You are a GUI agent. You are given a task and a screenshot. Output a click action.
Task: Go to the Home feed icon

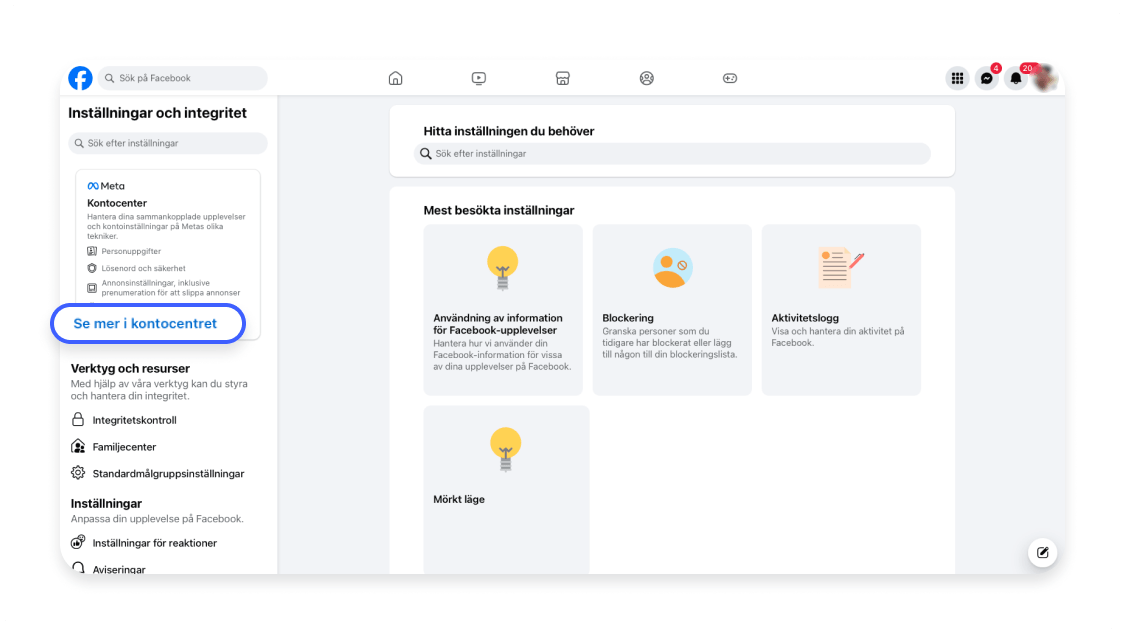point(395,77)
